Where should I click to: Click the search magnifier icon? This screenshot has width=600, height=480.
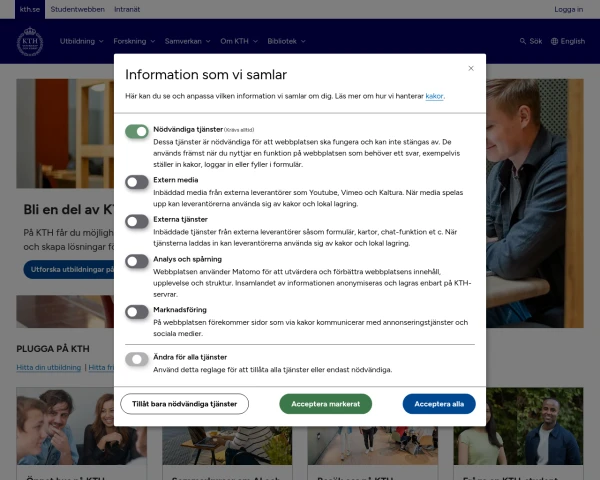[x=523, y=41]
